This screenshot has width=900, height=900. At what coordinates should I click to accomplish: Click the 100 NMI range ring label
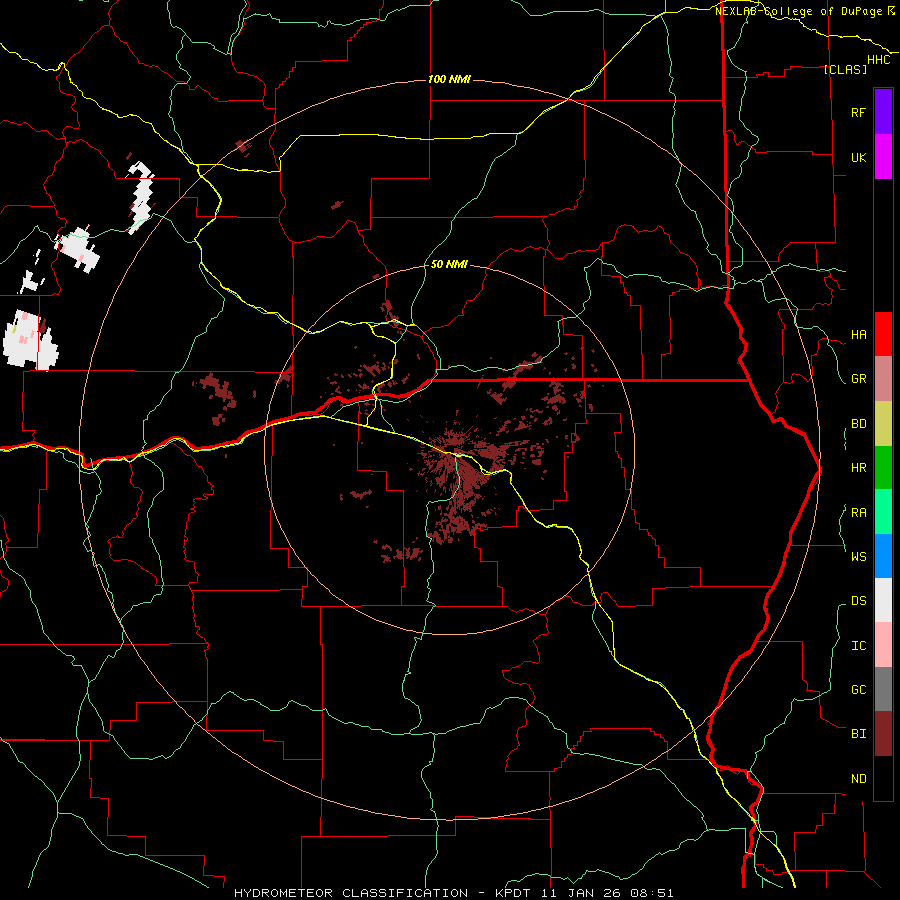tap(449, 79)
